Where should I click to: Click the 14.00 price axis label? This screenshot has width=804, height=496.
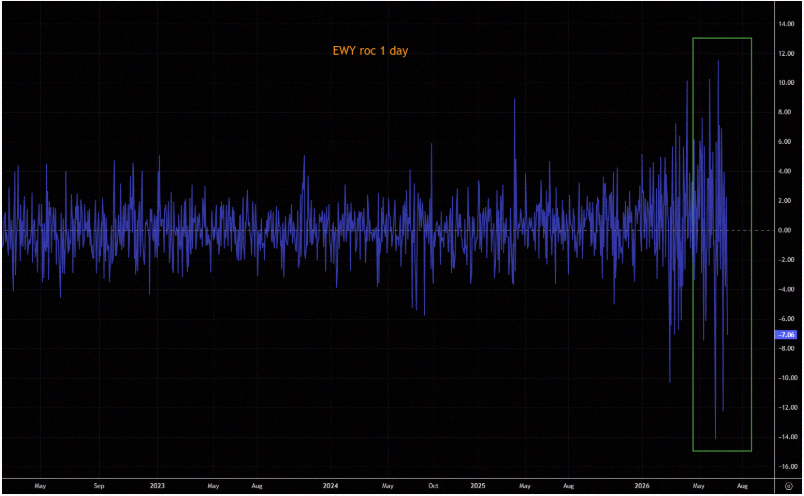786,24
